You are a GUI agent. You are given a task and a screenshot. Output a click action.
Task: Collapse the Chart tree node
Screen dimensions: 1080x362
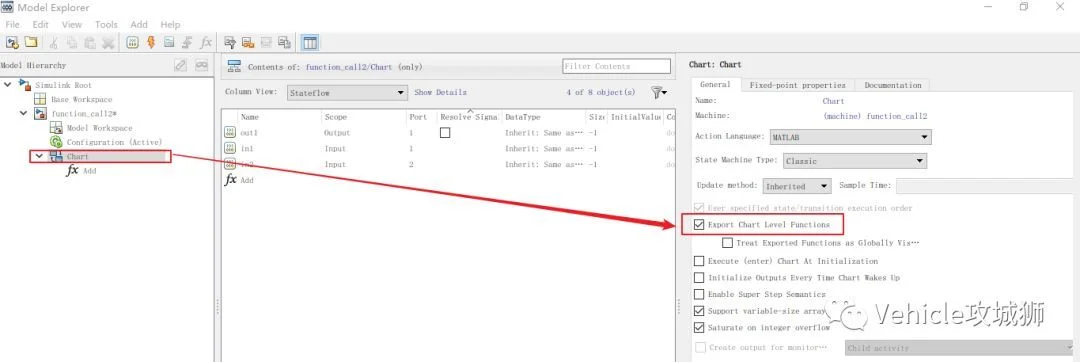click(39, 156)
